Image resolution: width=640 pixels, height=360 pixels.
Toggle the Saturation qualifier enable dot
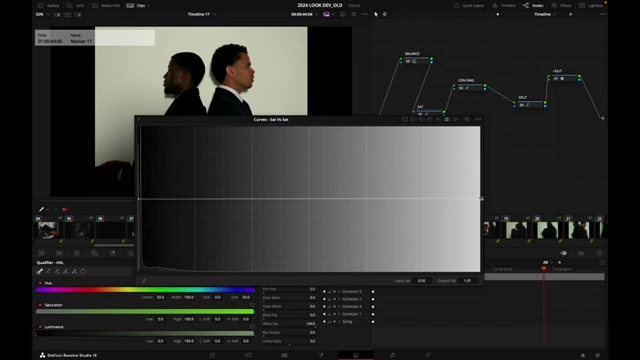(40, 305)
